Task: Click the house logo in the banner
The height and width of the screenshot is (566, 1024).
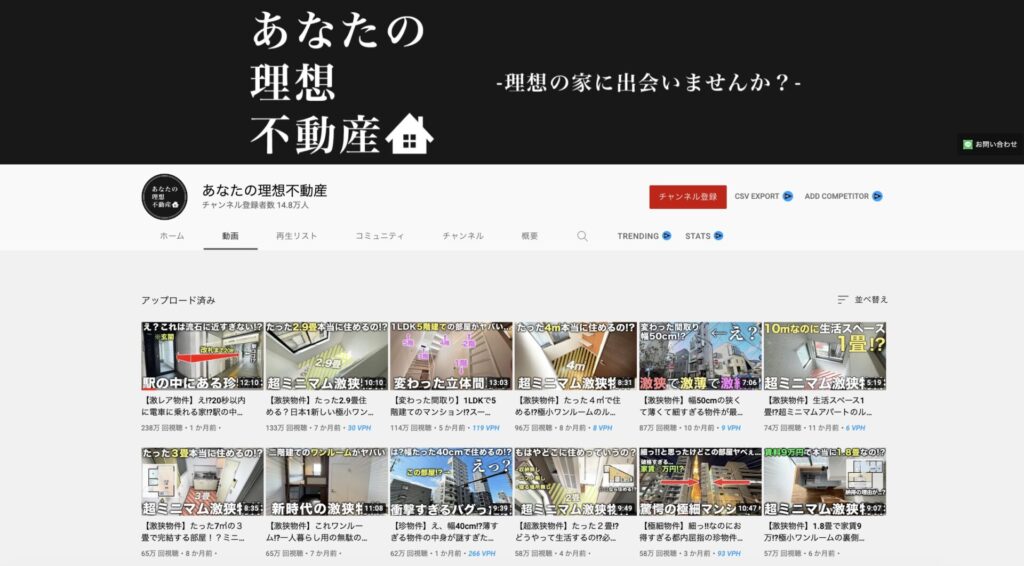Action: [409, 132]
